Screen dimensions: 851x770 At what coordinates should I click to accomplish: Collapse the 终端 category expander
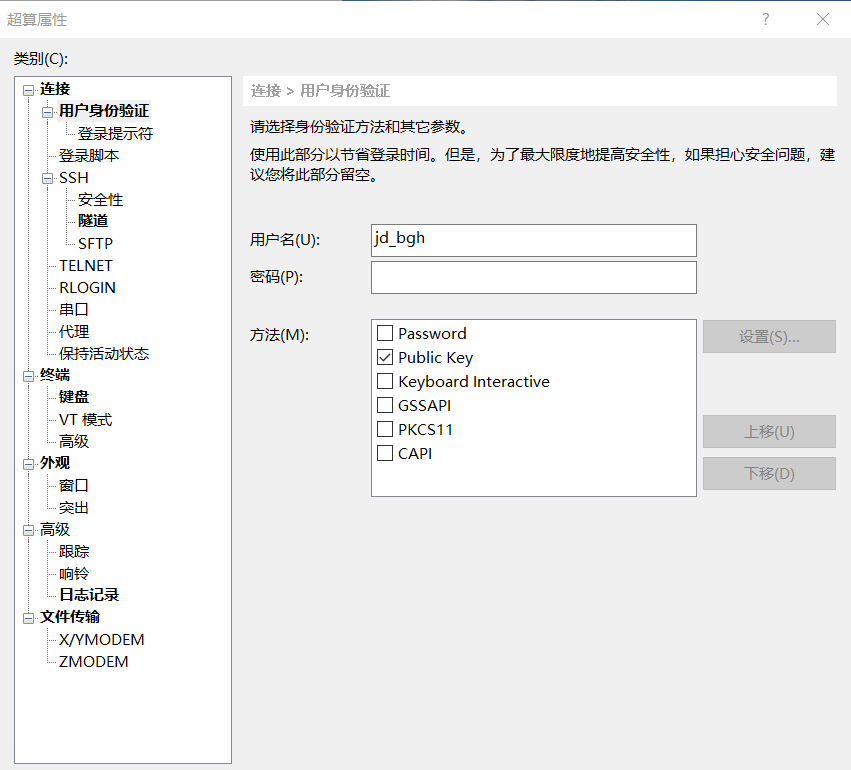[28, 376]
